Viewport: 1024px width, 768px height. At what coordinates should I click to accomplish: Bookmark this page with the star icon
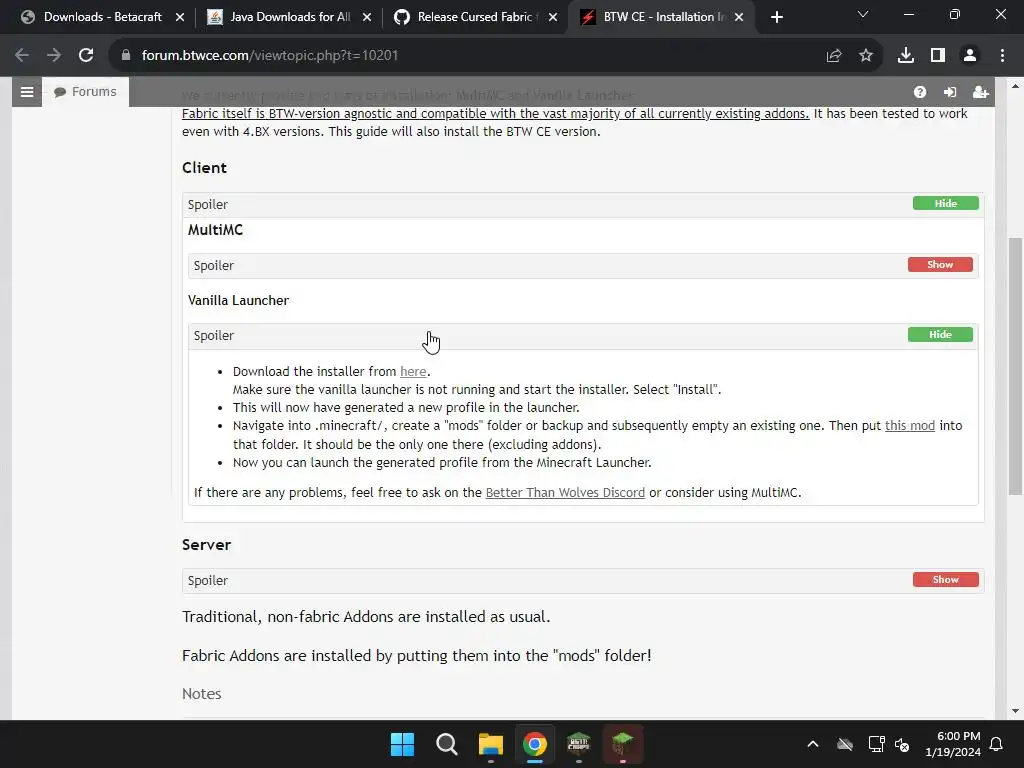click(866, 56)
